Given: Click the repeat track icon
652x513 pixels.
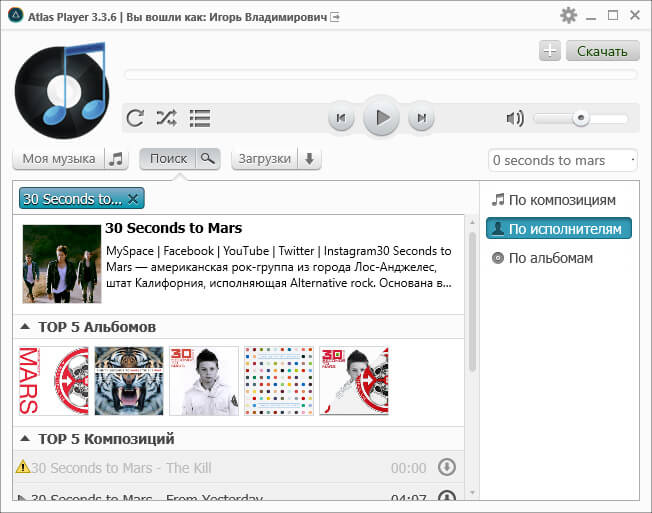Looking at the screenshot, I should pos(135,118).
